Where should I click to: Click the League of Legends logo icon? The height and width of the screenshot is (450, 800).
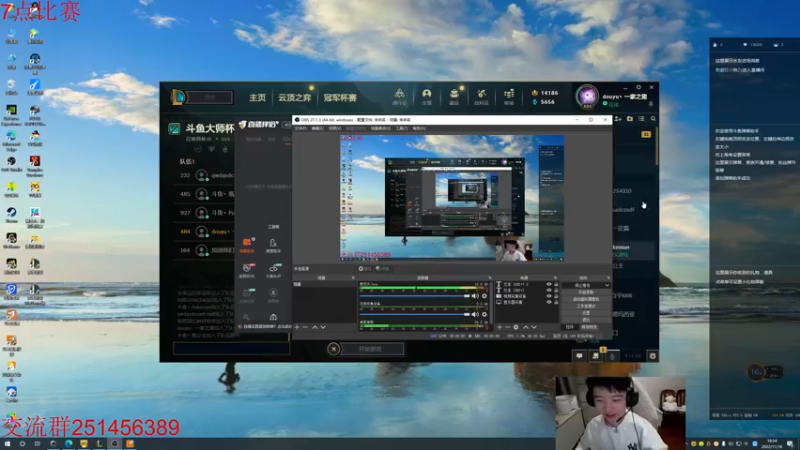point(178,97)
